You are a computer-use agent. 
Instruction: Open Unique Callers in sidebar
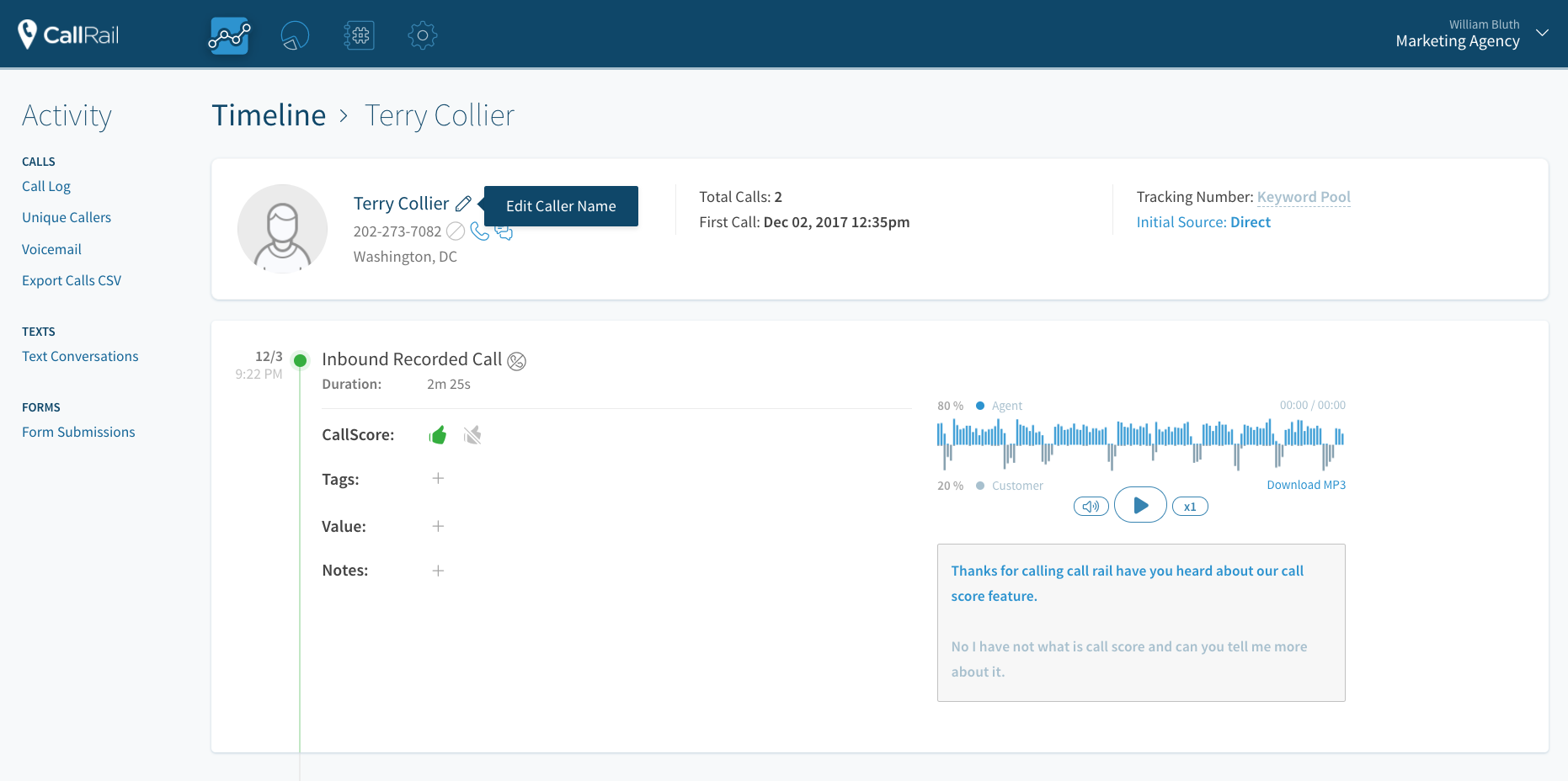[x=67, y=217]
